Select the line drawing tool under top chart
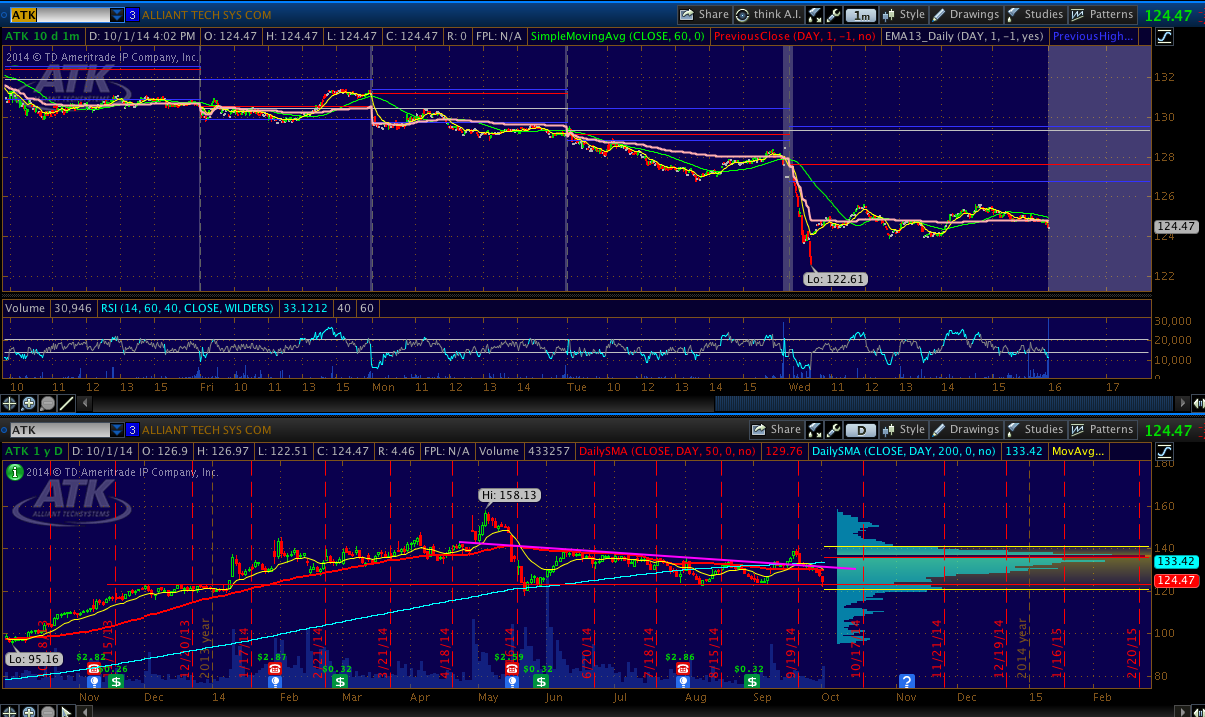The width and height of the screenshot is (1205, 717). click(67, 404)
